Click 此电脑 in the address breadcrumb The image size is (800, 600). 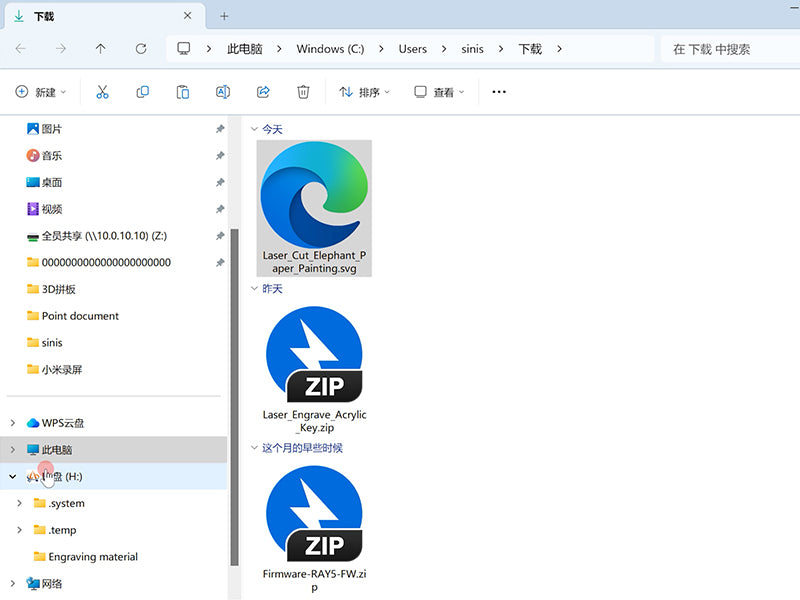(245, 49)
